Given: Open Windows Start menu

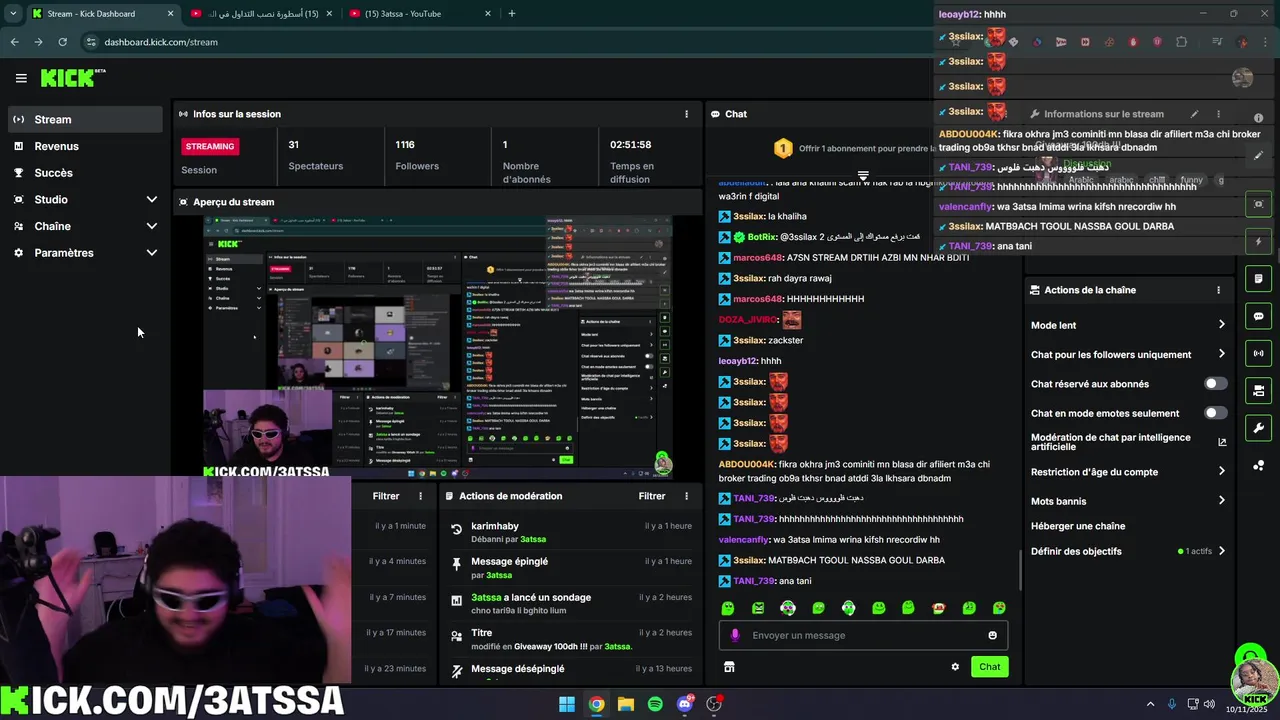Looking at the screenshot, I should point(567,704).
